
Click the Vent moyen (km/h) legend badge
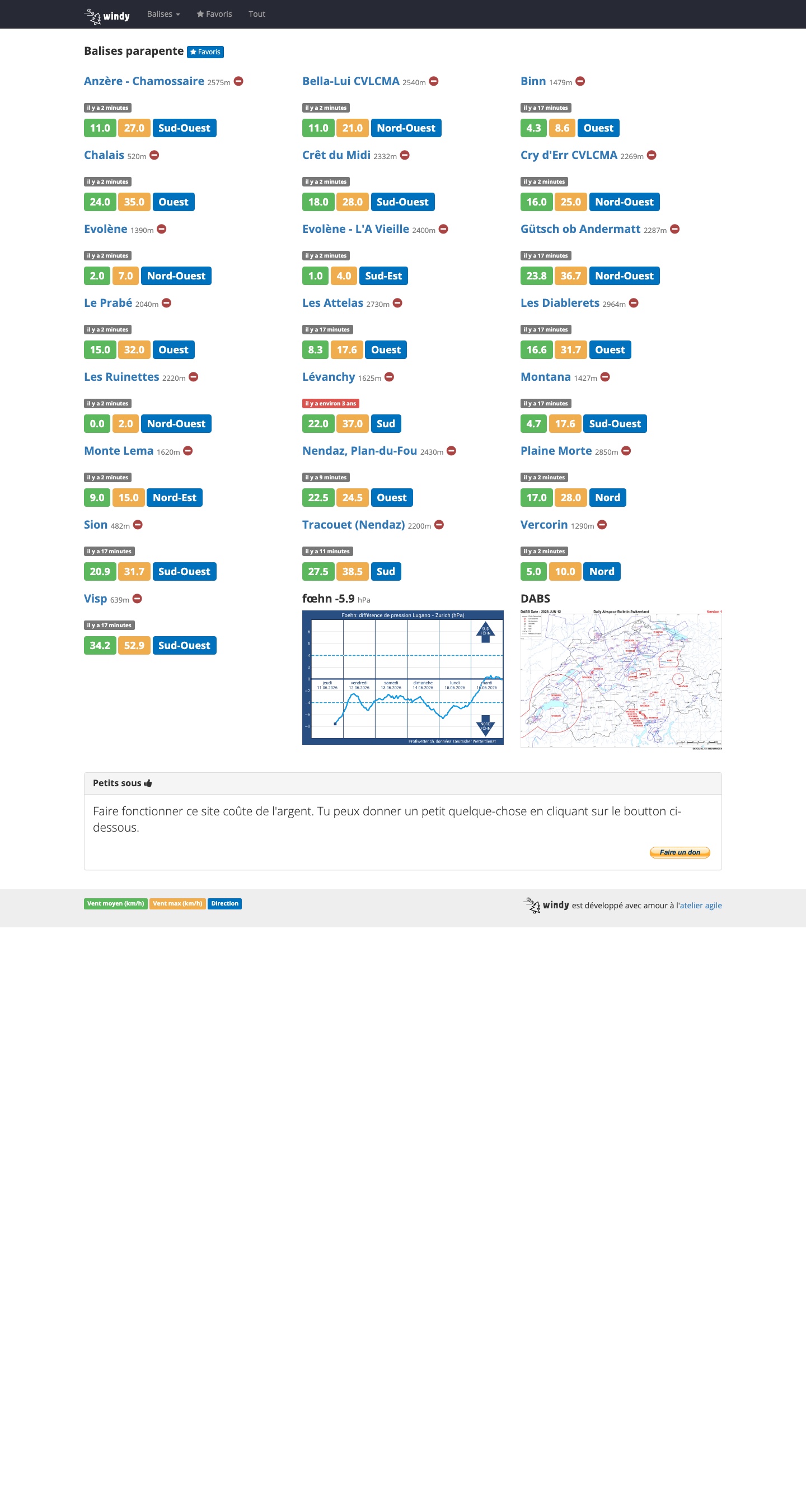115,904
